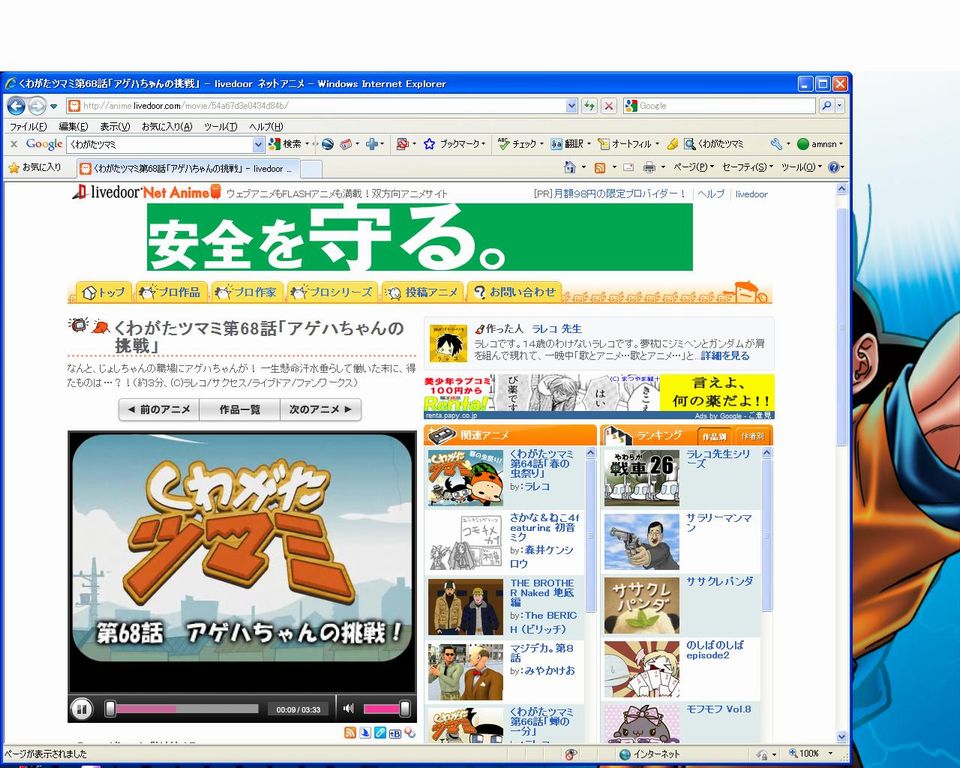Click the お気に入り favorites star button
This screenshot has width=960, height=768.
point(35,167)
